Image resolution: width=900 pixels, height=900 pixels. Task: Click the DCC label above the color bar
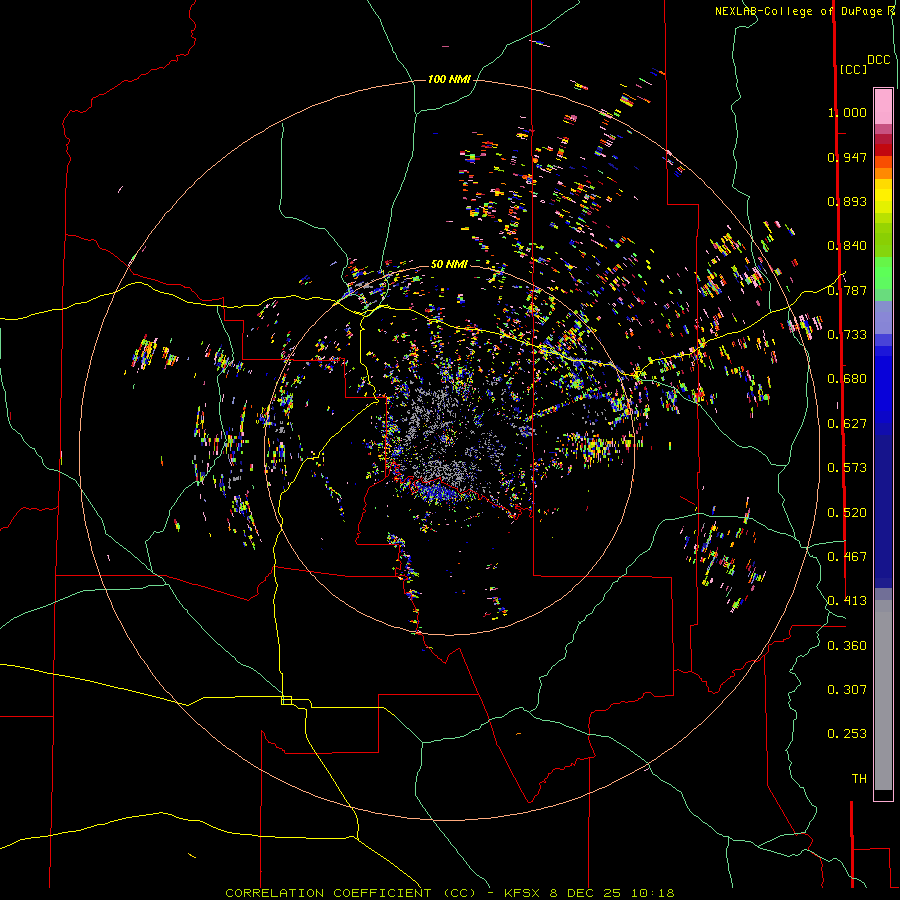pyautogui.click(x=879, y=60)
